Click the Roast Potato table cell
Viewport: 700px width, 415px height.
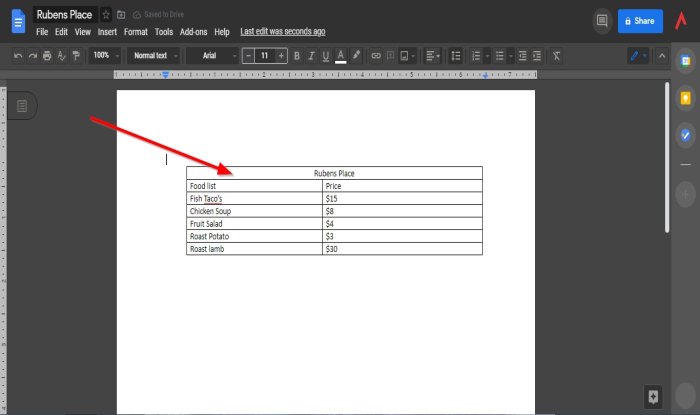(254, 237)
